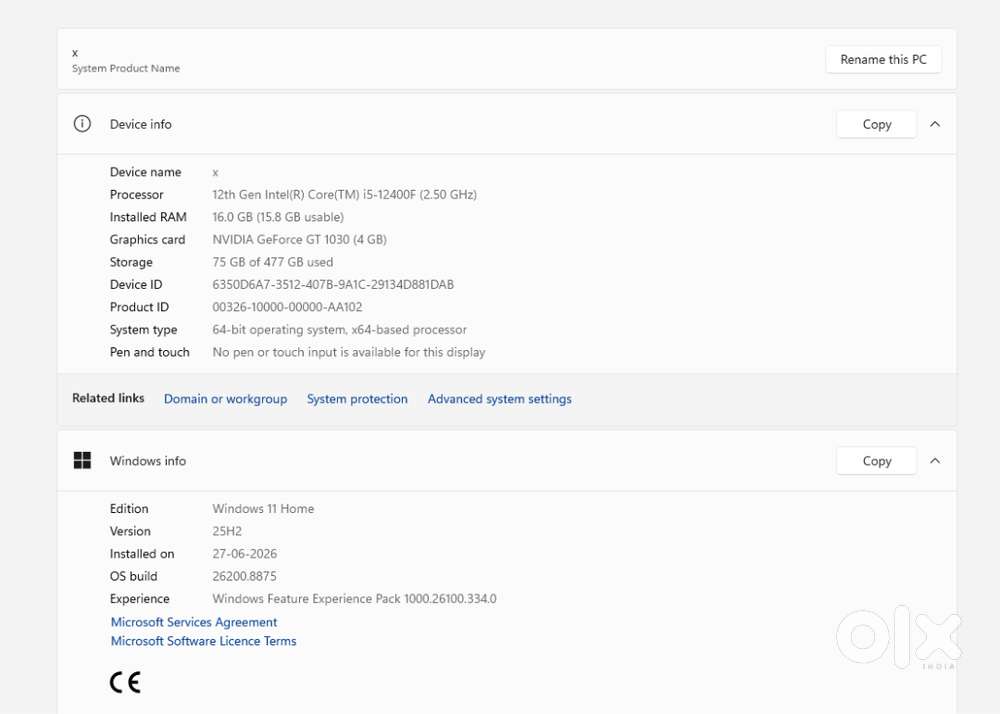Select the processor value 12th Gen Intel Core i5-12400F

(x=344, y=194)
